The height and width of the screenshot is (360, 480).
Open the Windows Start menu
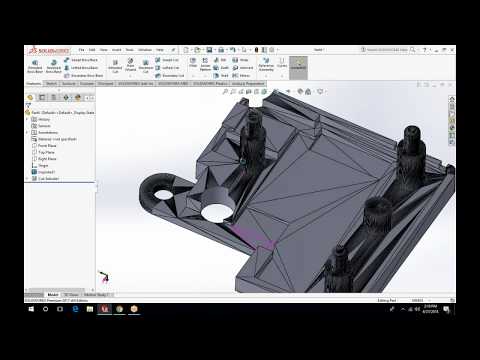click(x=31, y=309)
